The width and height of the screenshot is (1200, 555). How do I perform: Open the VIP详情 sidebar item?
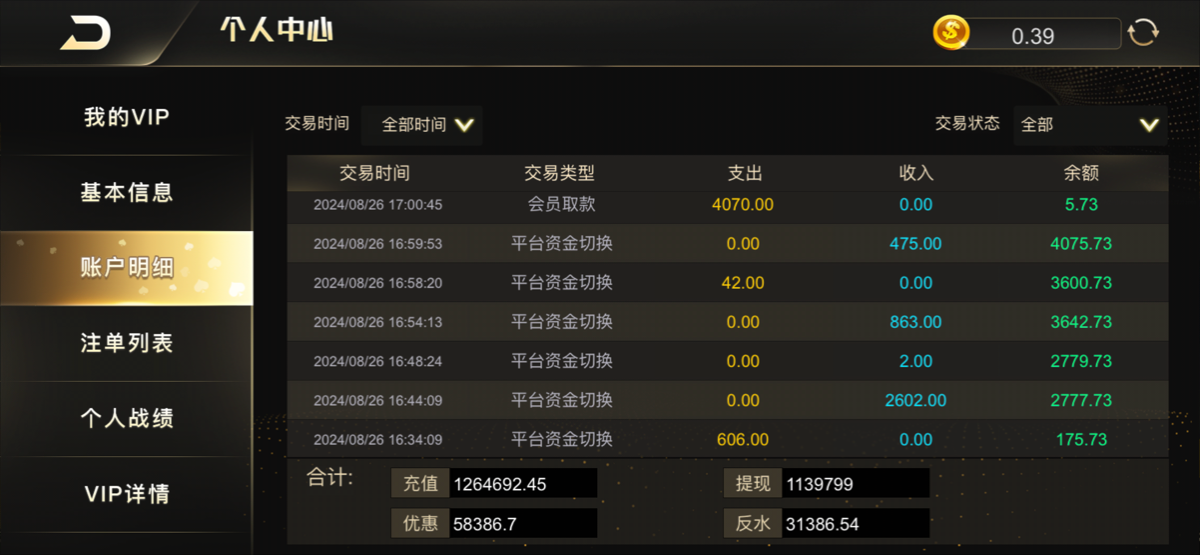pos(126,494)
